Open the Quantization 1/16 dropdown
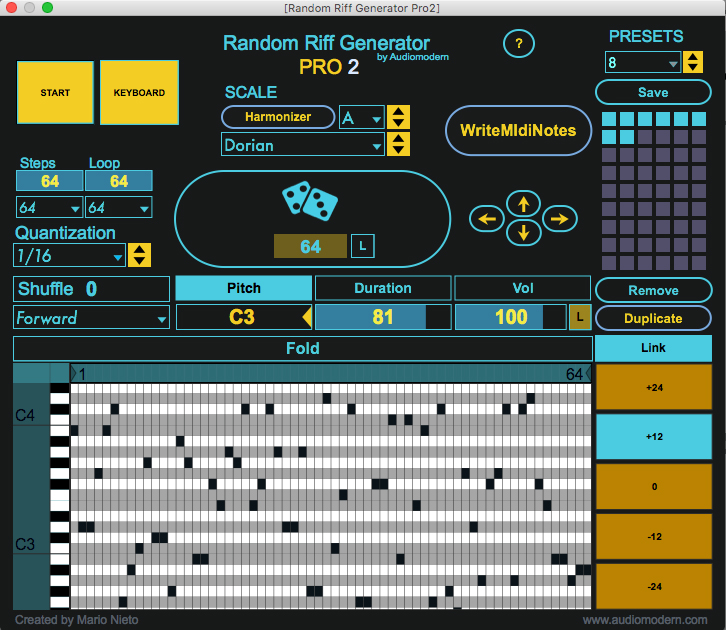Viewport: 726px width, 630px height. pos(69,256)
